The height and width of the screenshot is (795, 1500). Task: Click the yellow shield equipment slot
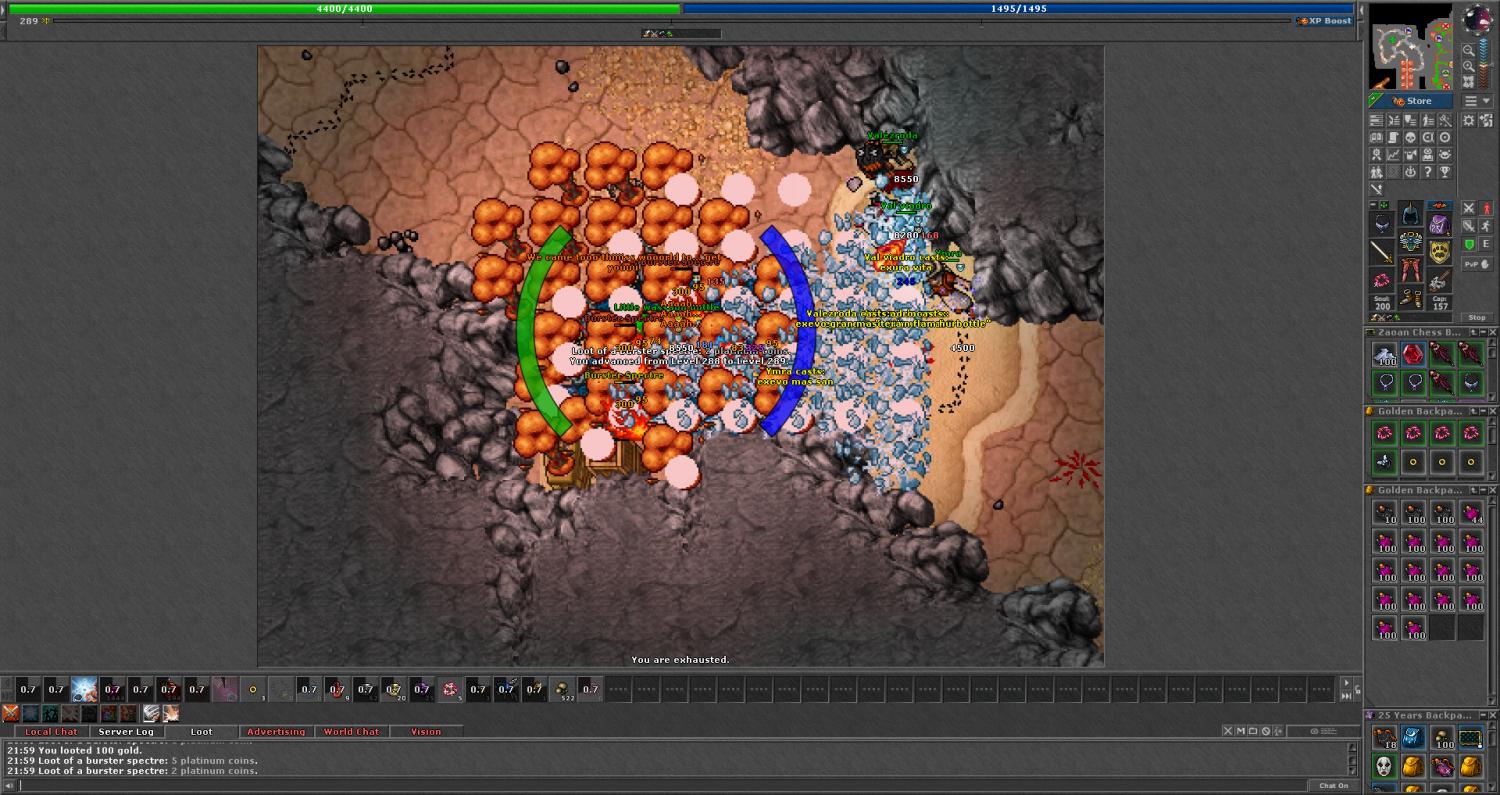coord(1440,252)
